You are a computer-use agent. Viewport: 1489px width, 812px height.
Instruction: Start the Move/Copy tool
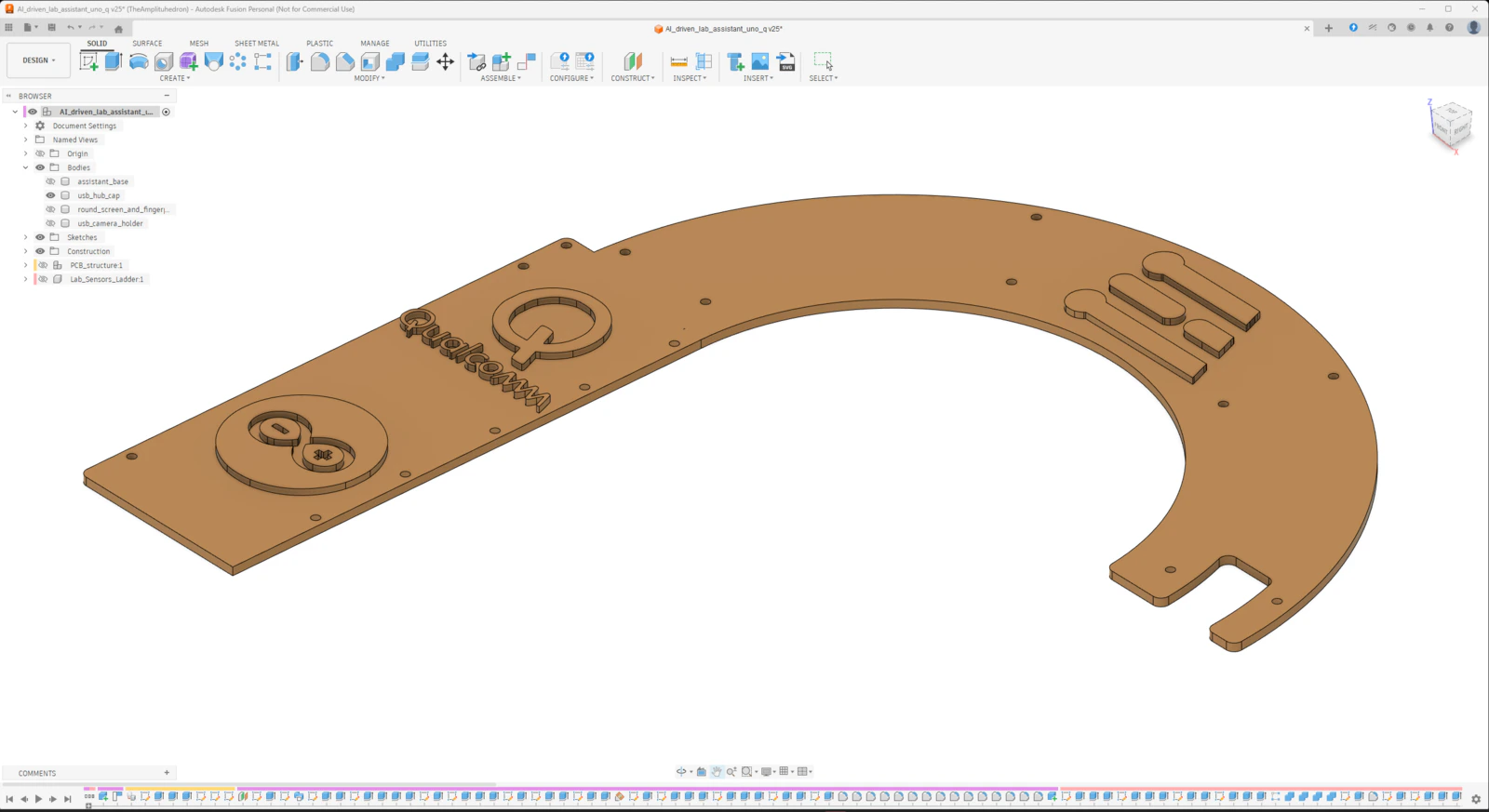(x=446, y=61)
